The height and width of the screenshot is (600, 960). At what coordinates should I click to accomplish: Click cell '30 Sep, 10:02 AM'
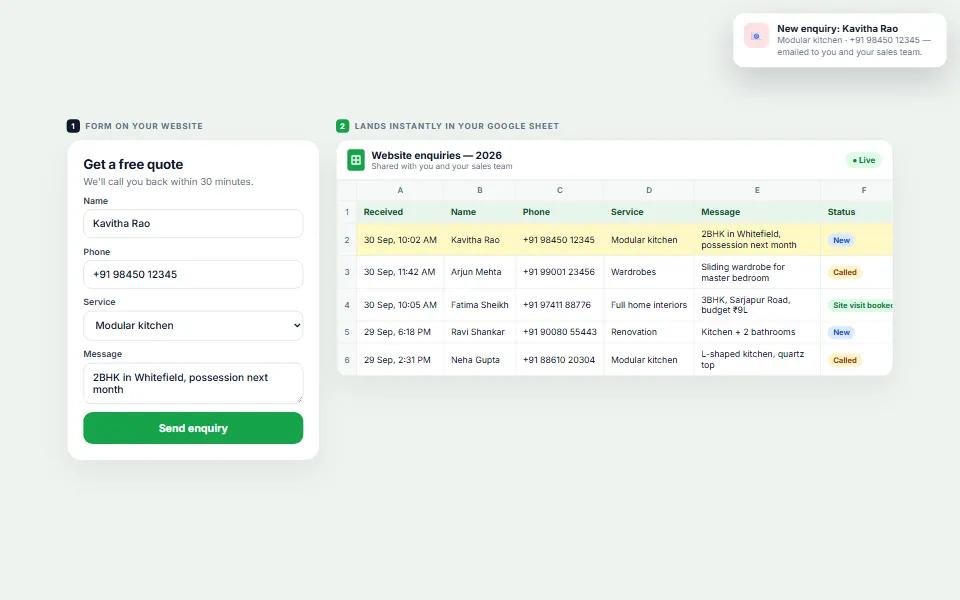coord(400,240)
